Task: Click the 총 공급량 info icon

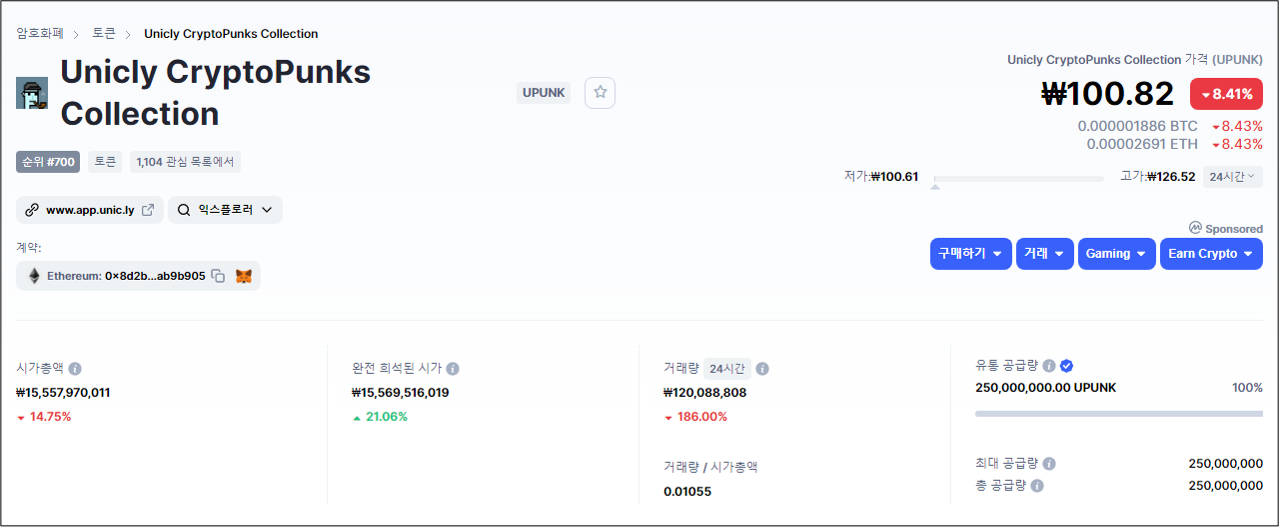Action: tap(1037, 486)
